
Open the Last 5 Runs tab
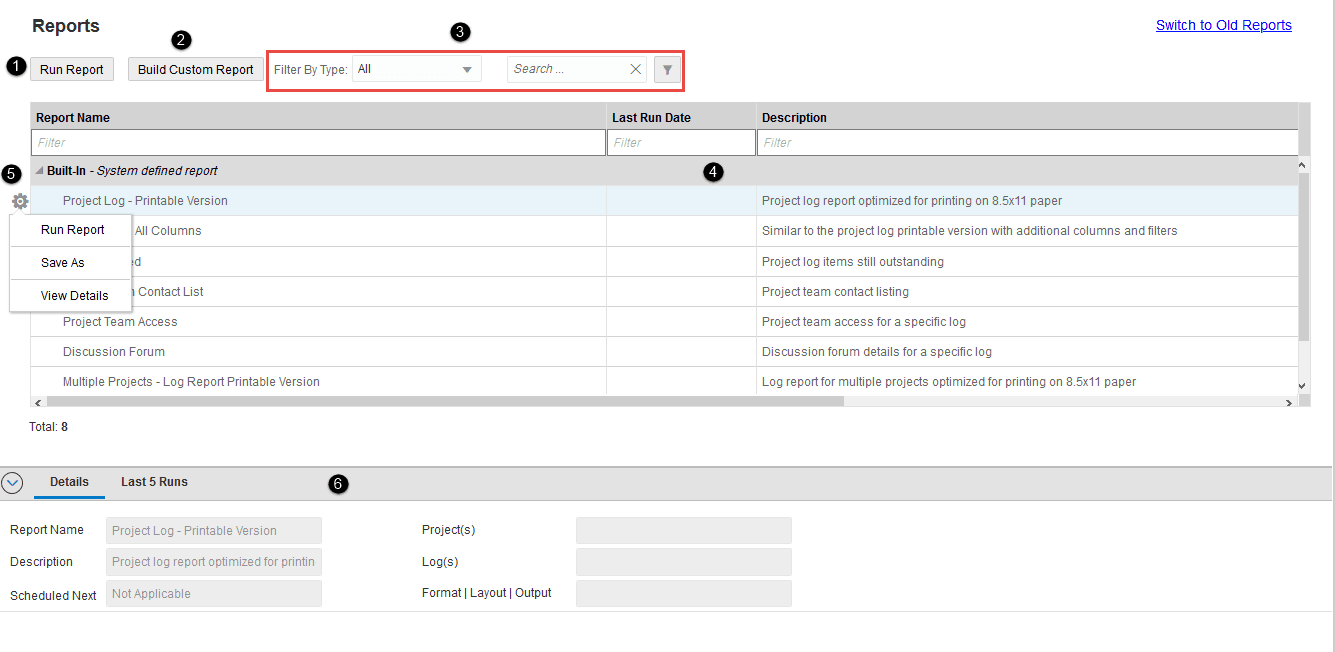154,481
